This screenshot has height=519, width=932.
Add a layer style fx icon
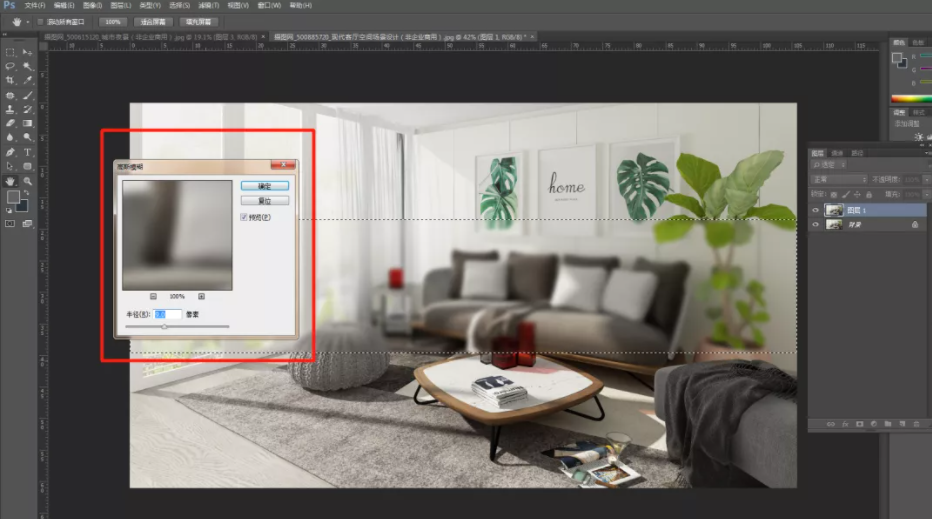click(x=845, y=424)
